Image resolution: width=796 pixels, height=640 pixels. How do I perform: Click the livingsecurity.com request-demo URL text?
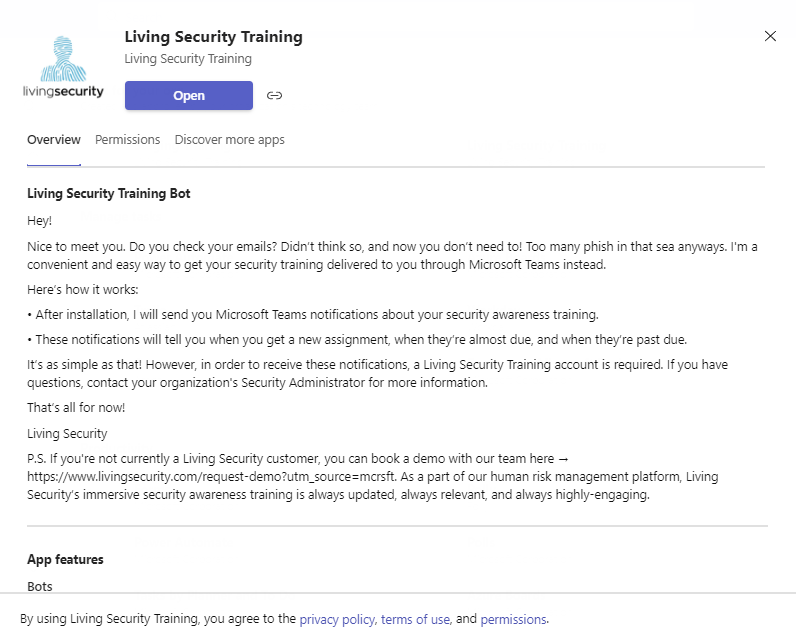[211, 477]
